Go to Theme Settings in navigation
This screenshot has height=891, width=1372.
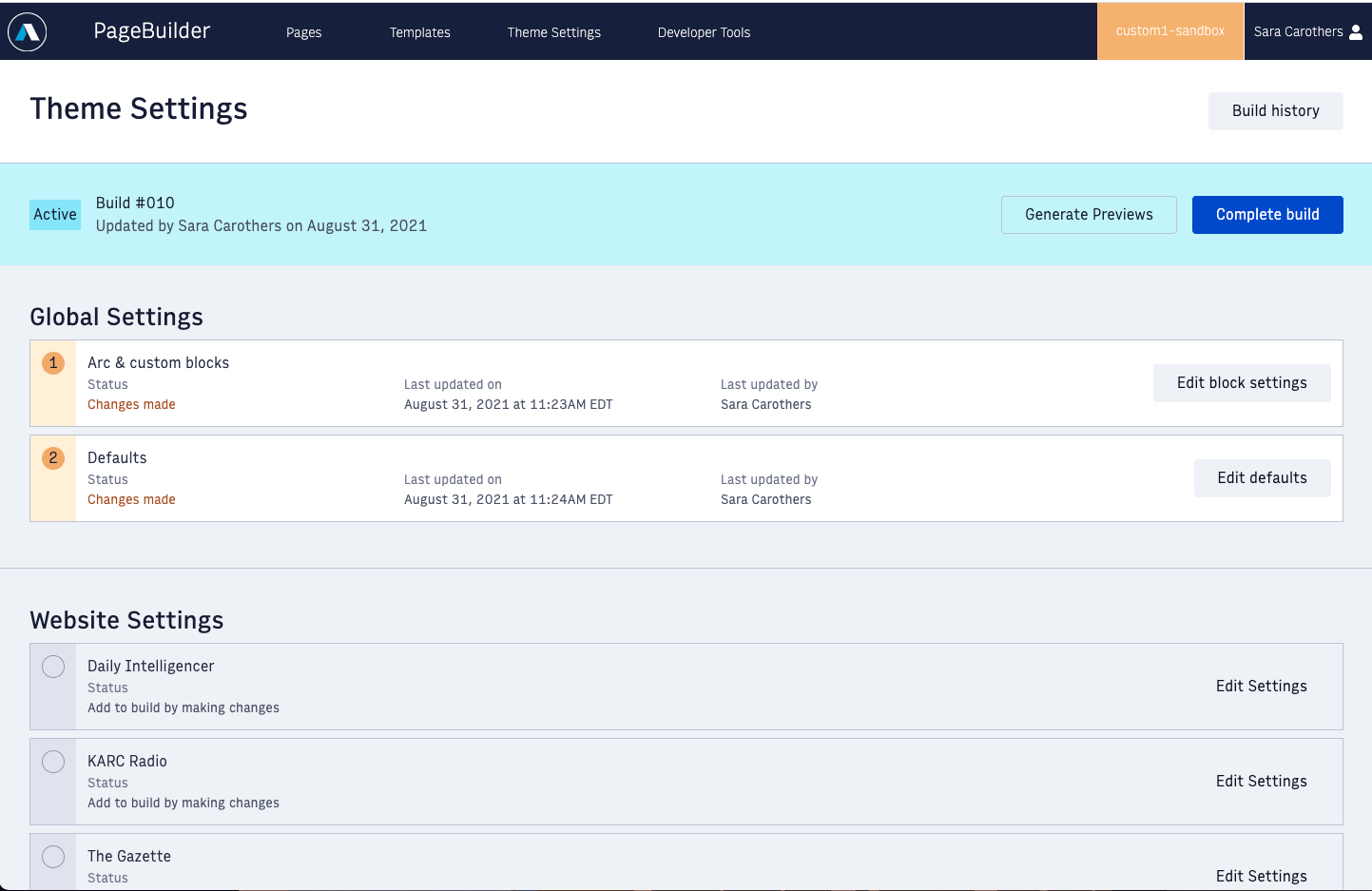click(x=554, y=32)
